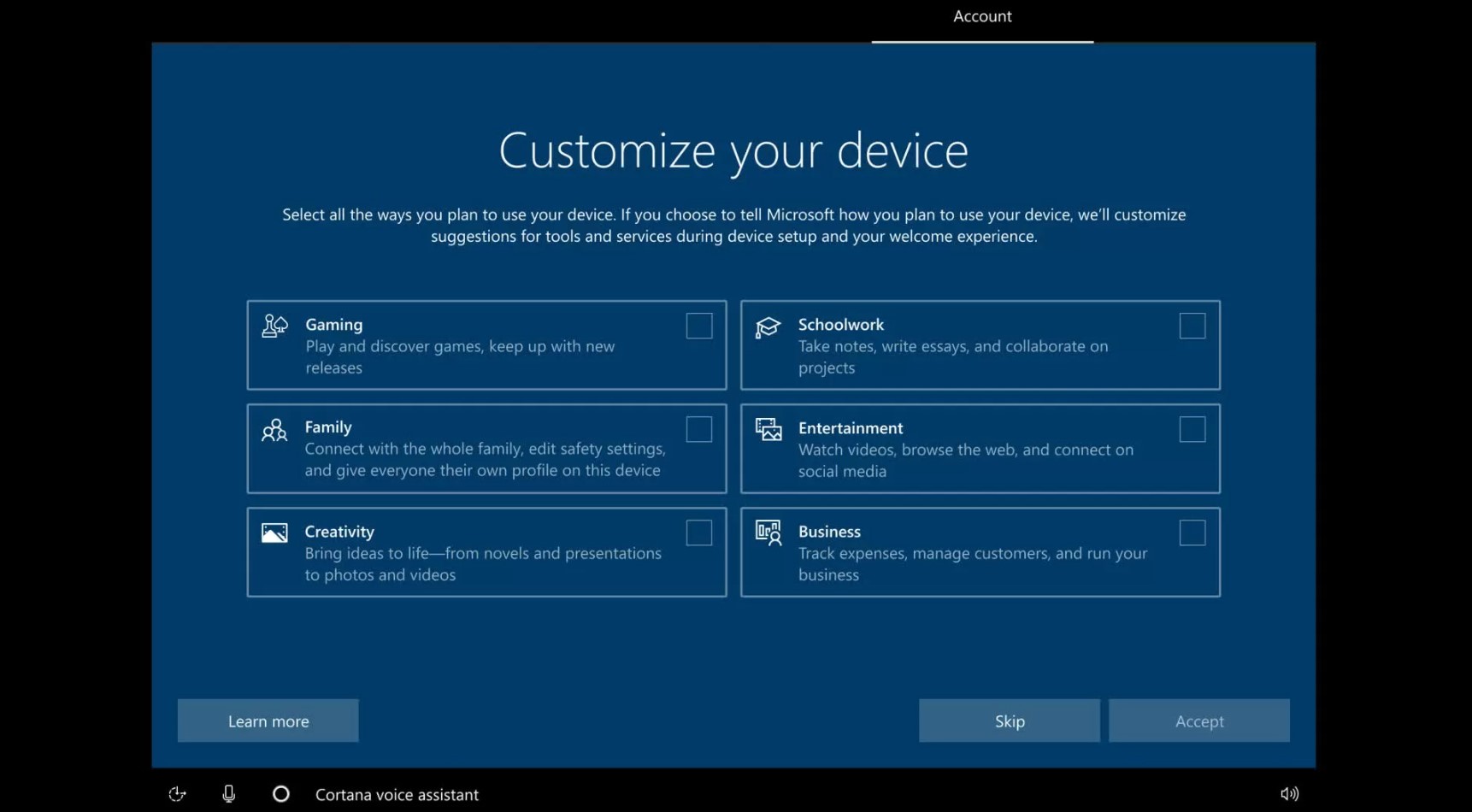This screenshot has width=1472, height=812.
Task: Click the Family people icon
Action: pos(274,430)
